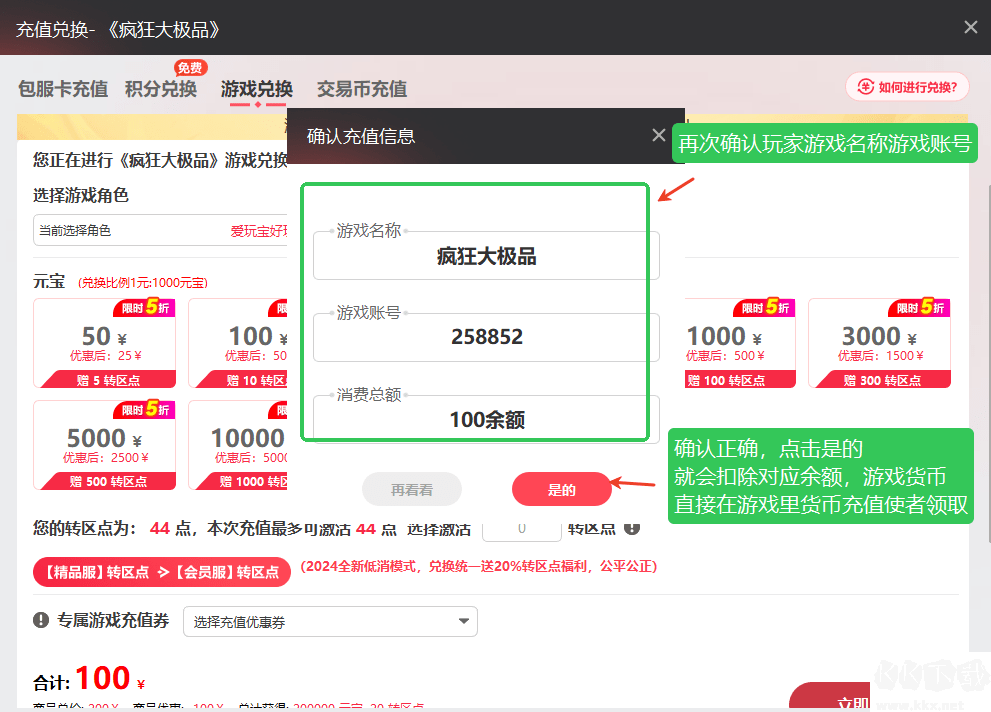Image resolution: width=991 pixels, height=712 pixels.
Task: Click the 转区点 quantity input field
Action: tap(522, 528)
